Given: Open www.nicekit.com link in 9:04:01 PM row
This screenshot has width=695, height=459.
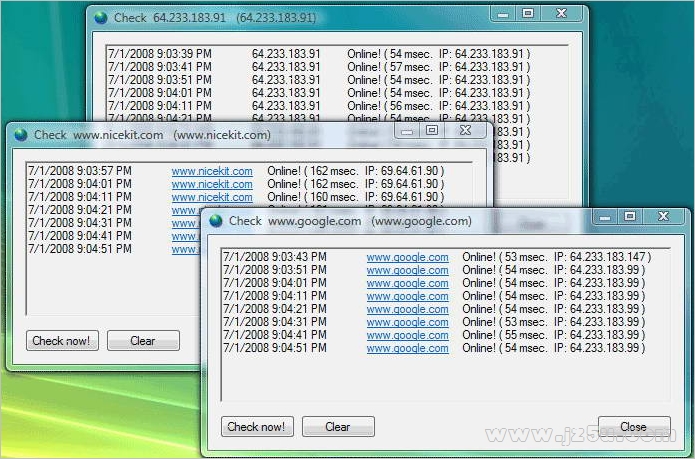Looking at the screenshot, I should pyautogui.click(x=212, y=184).
